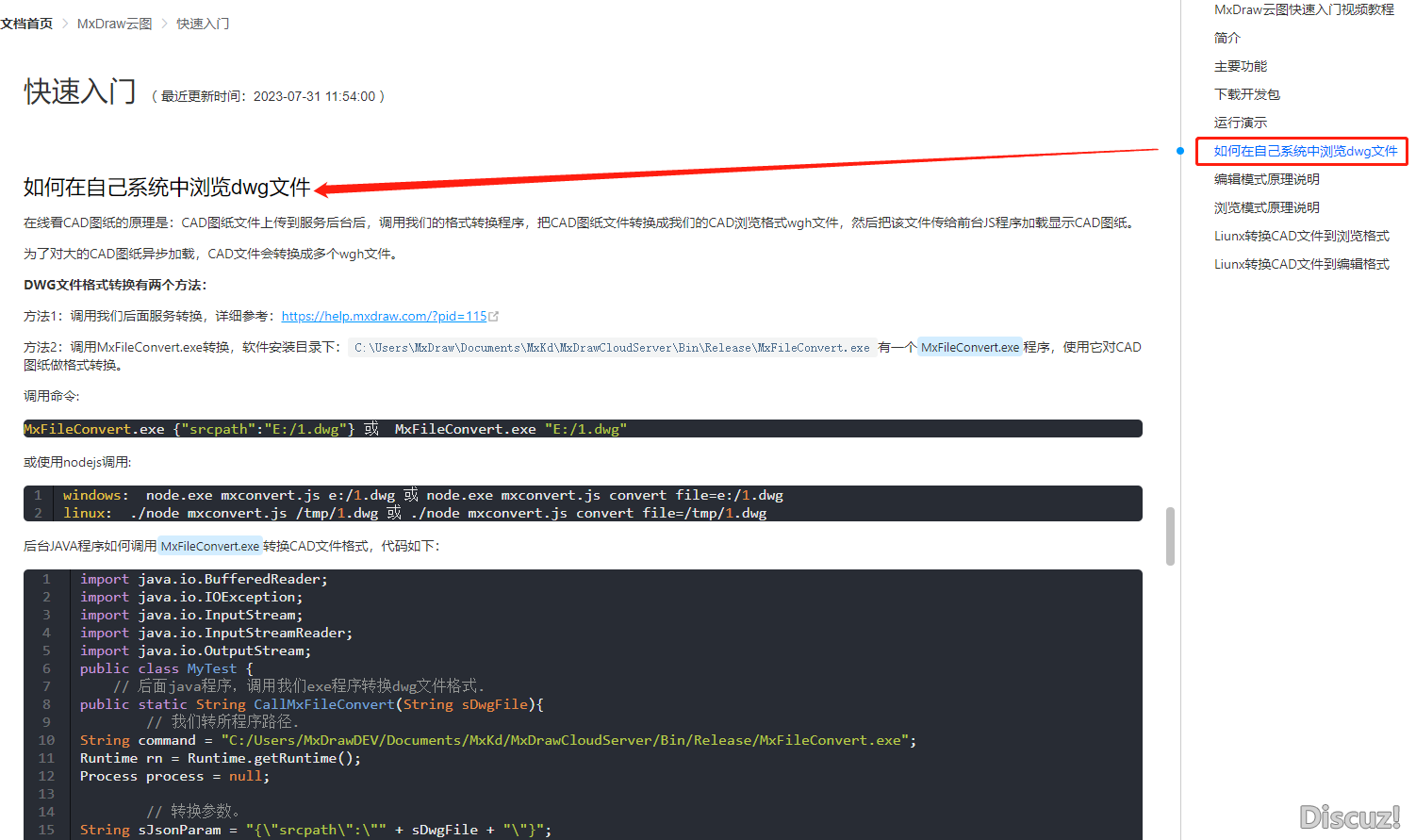Viewport: 1416px width, 840px height.
Task: Open 编辑模式原理说明 in the sidebar
Action: point(1267,179)
